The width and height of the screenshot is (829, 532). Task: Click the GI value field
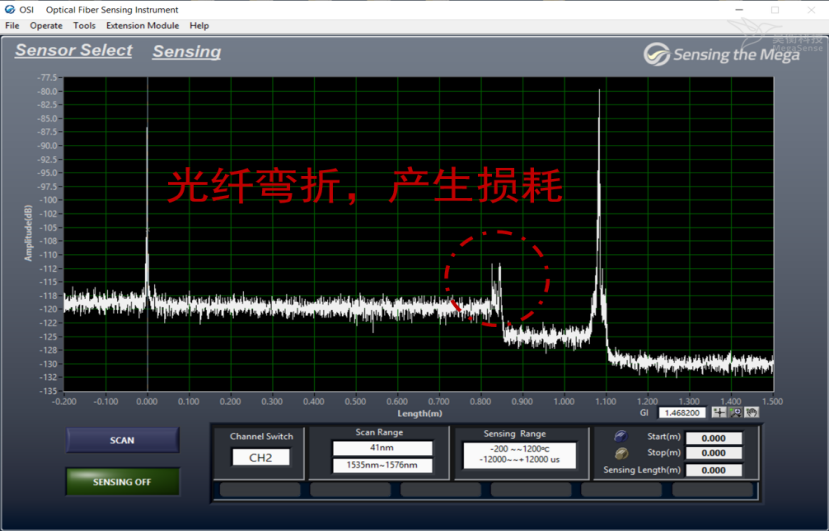682,412
